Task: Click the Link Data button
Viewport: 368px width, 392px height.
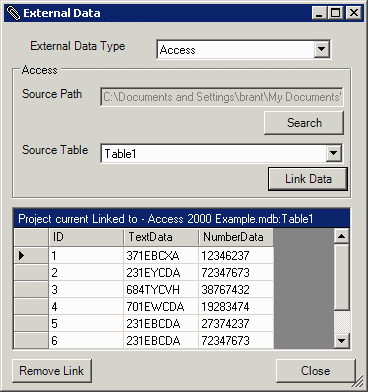Action: (x=308, y=179)
